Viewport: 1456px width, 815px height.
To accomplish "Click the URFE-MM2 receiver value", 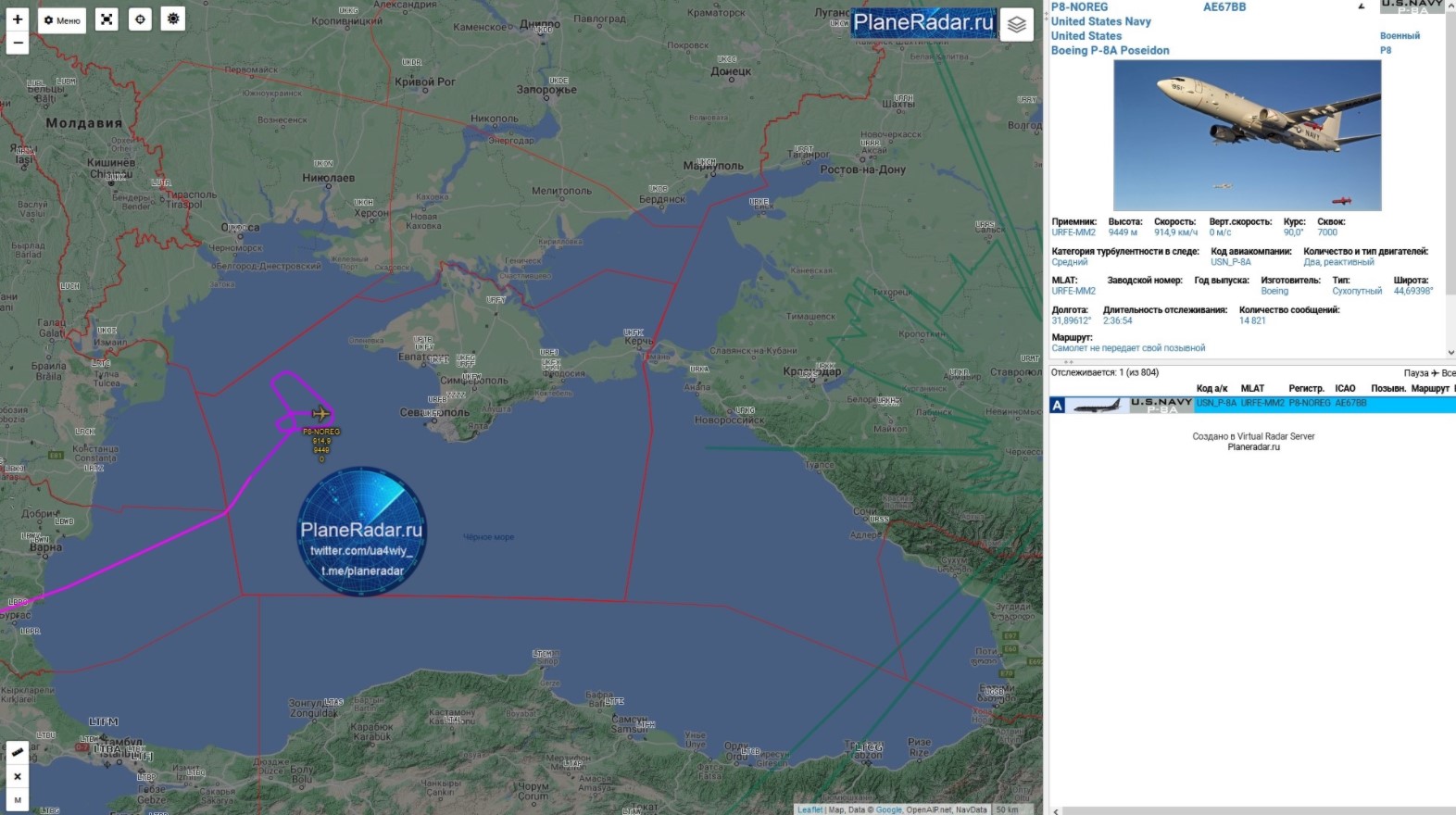I will click(x=1073, y=232).
